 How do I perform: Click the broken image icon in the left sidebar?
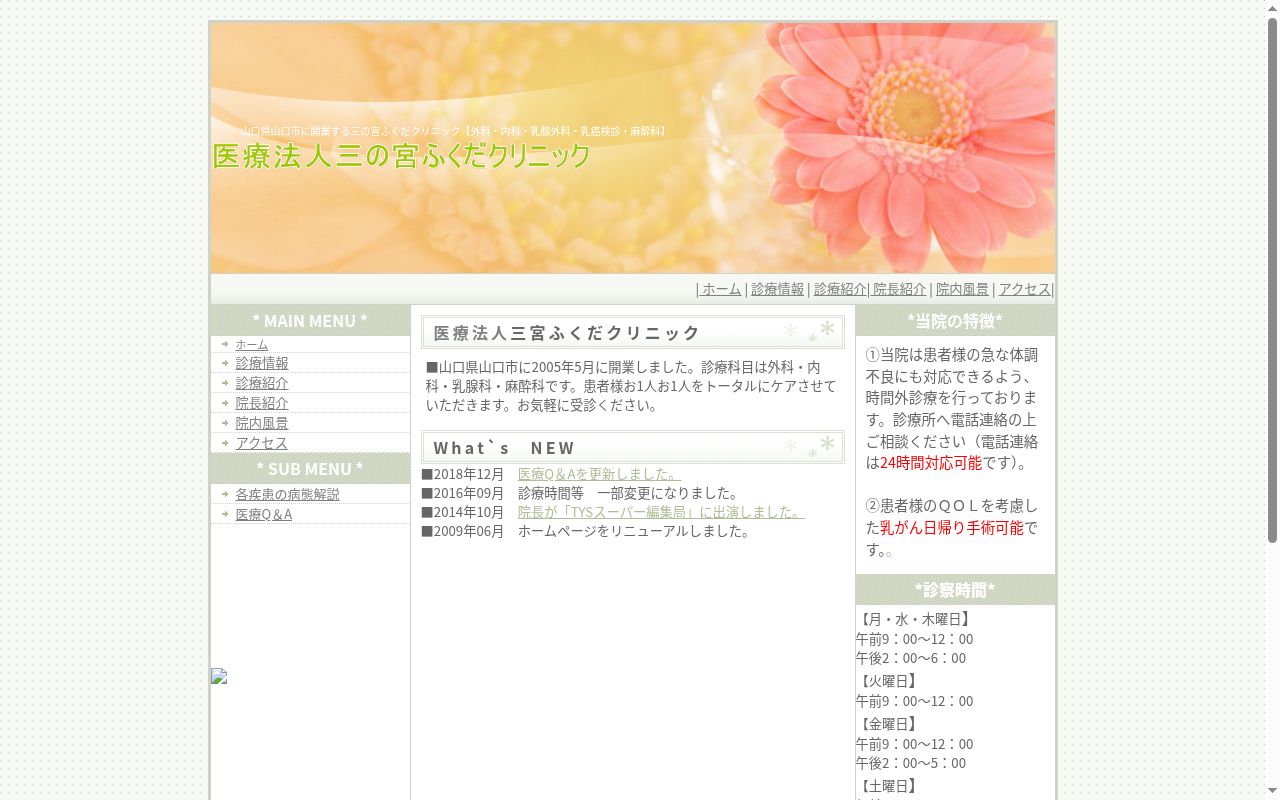pos(219,676)
